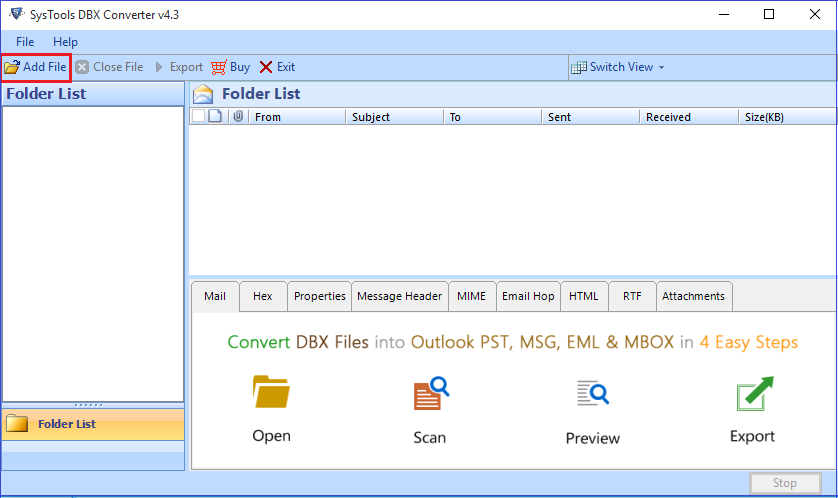Switch to the Hex tab
838x498 pixels.
[x=263, y=296]
